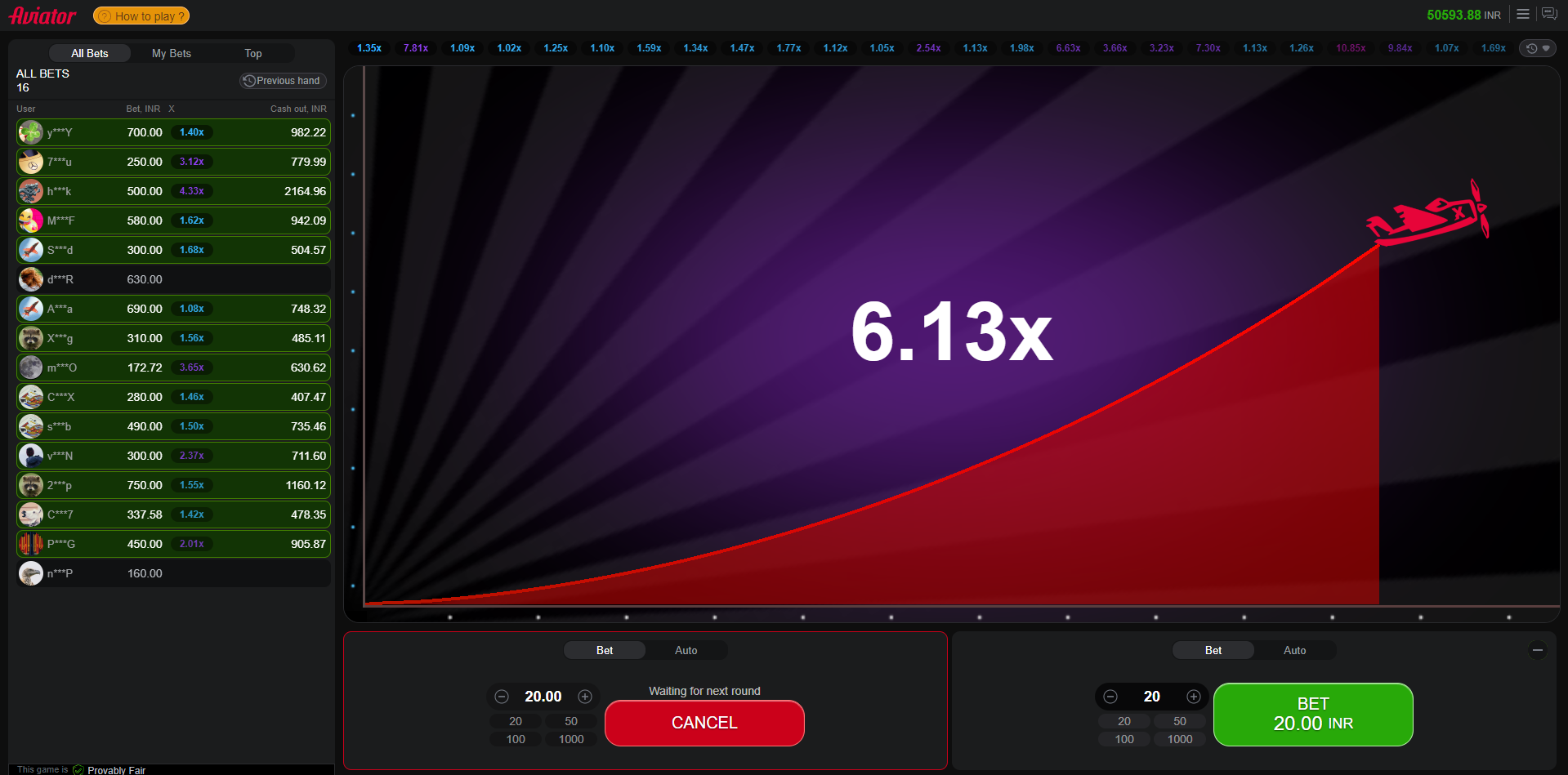
Task: Click the balance 50593.88 INR
Action: 1463,15
